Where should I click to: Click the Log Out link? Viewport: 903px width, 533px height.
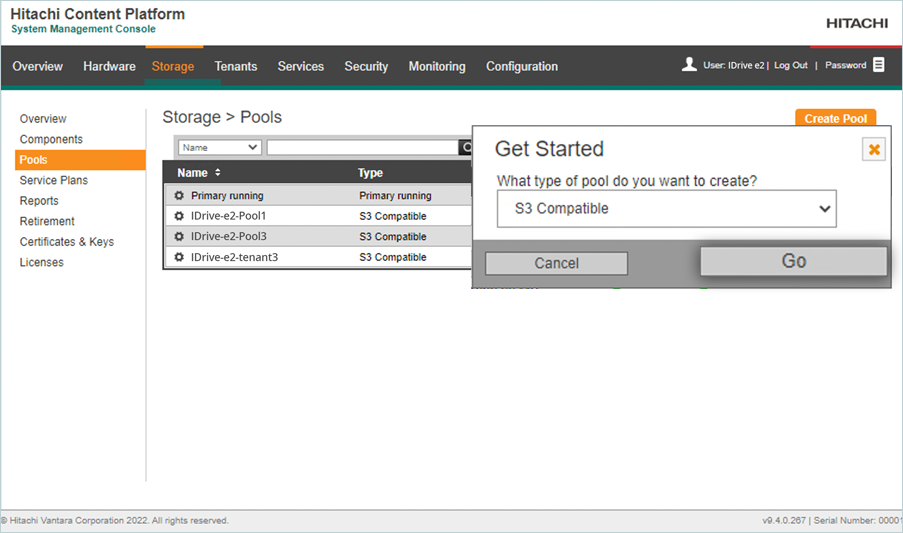tap(791, 65)
